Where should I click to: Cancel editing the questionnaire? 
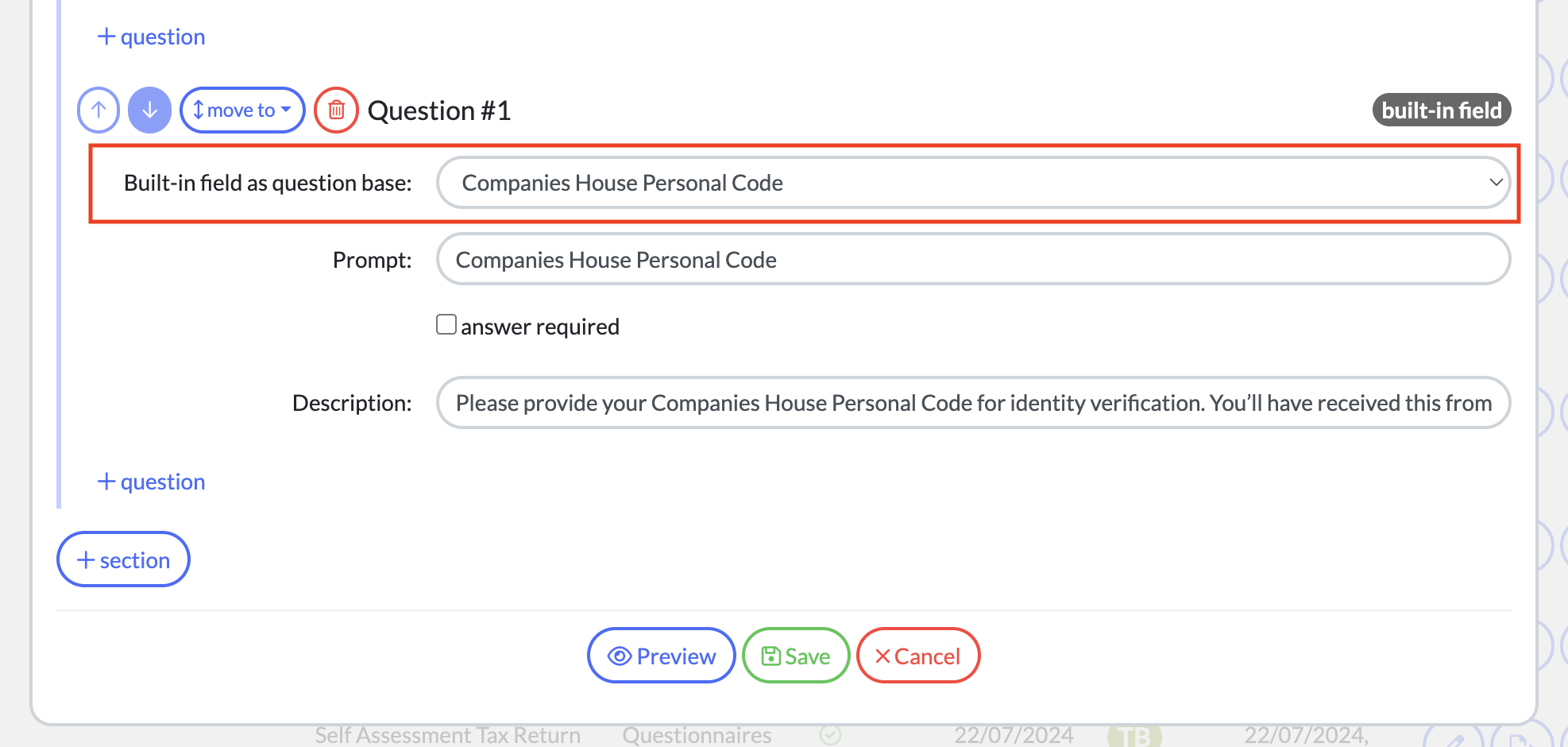[917, 656]
